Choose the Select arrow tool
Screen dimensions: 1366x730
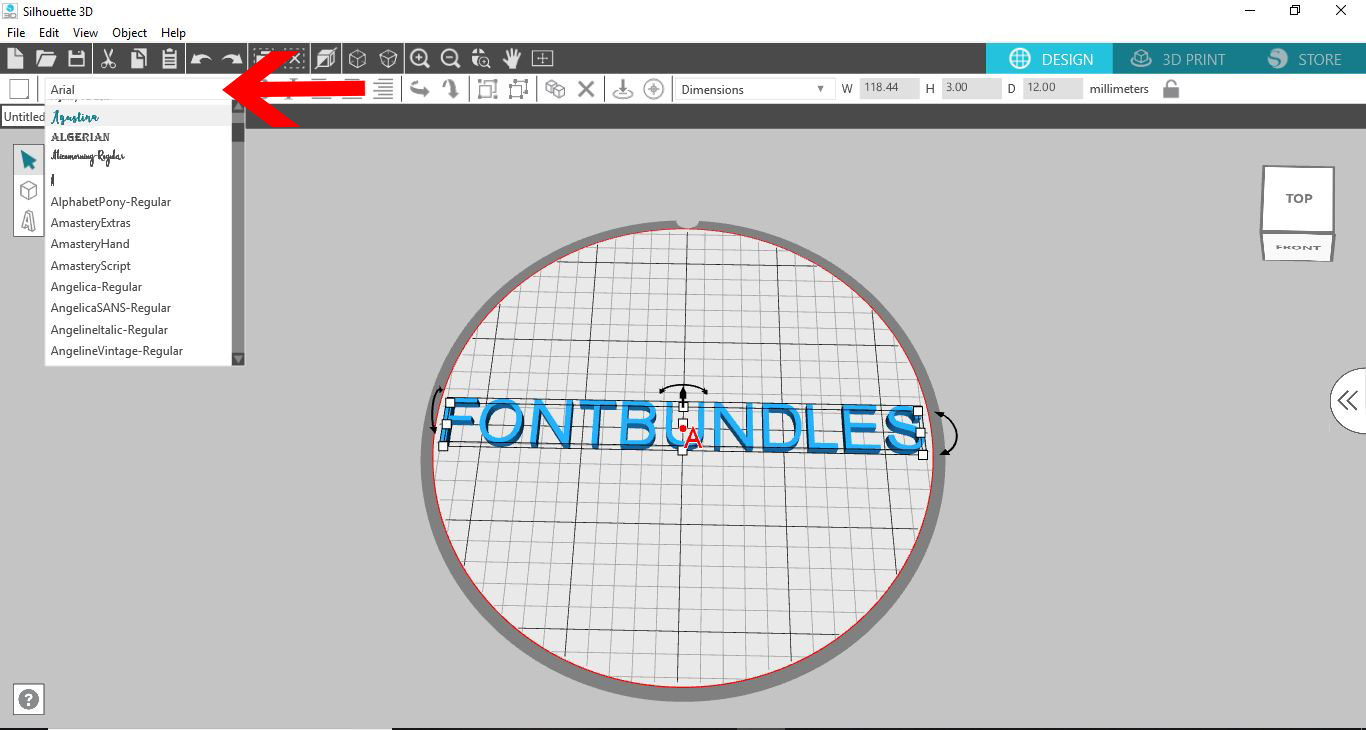pos(29,160)
